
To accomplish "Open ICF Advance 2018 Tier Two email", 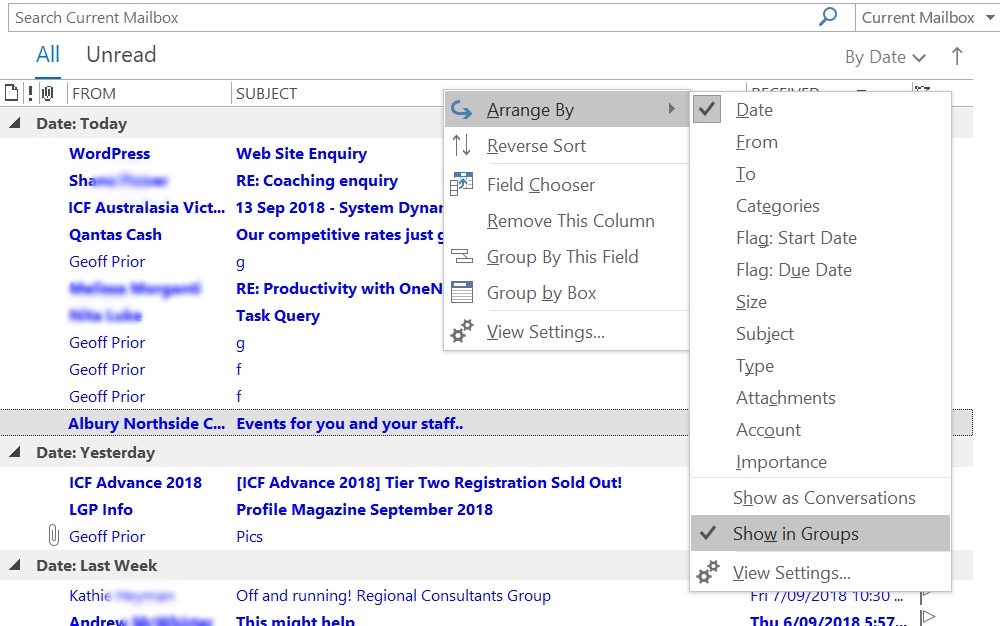I will pos(344,483).
